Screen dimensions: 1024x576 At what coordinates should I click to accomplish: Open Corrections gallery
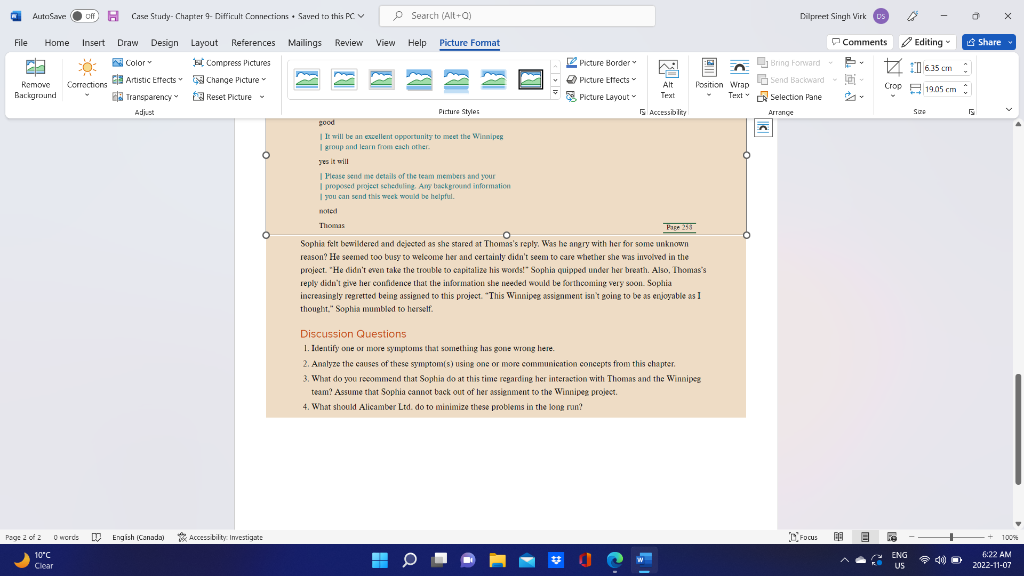(x=87, y=79)
